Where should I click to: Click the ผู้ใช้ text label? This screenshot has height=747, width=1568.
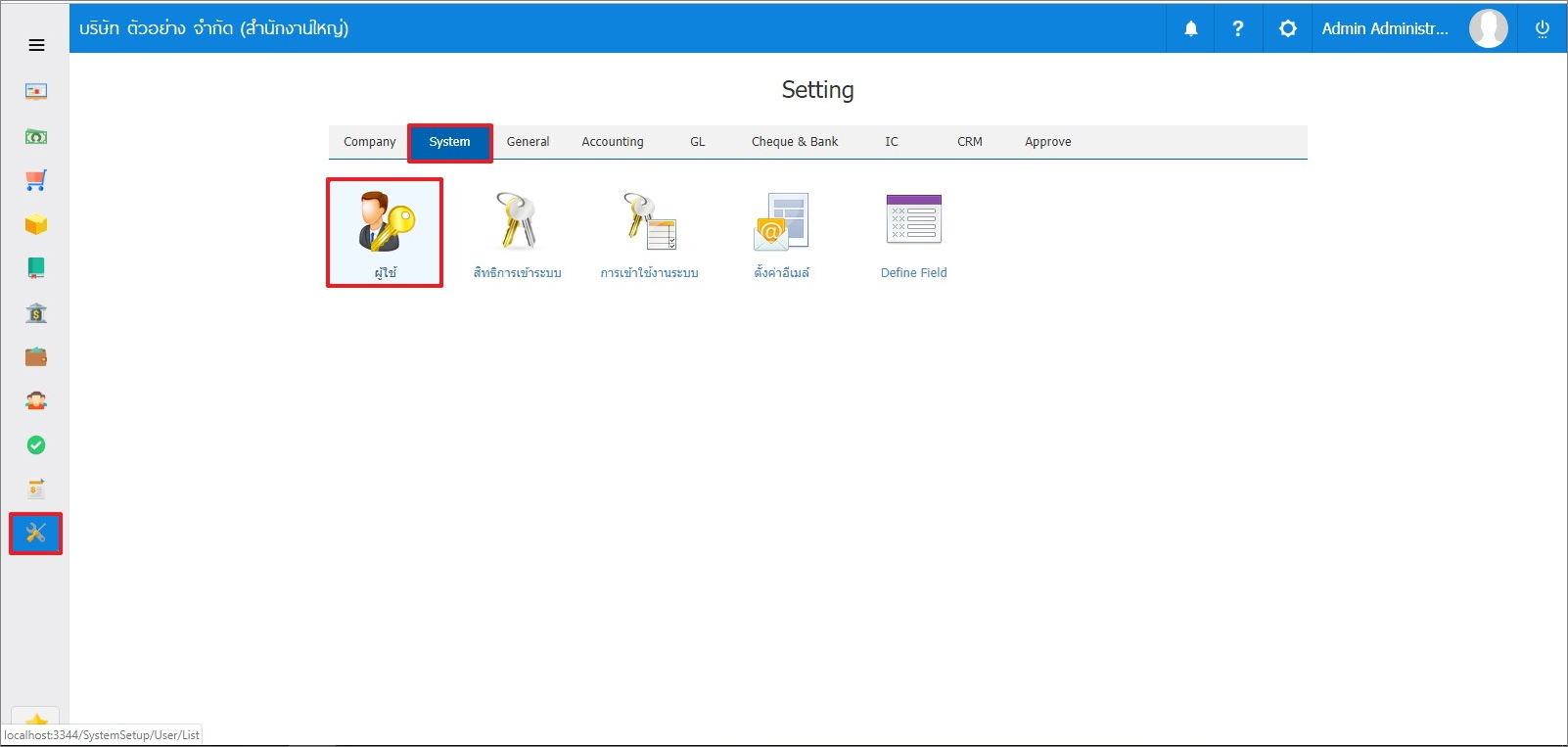tap(386, 273)
